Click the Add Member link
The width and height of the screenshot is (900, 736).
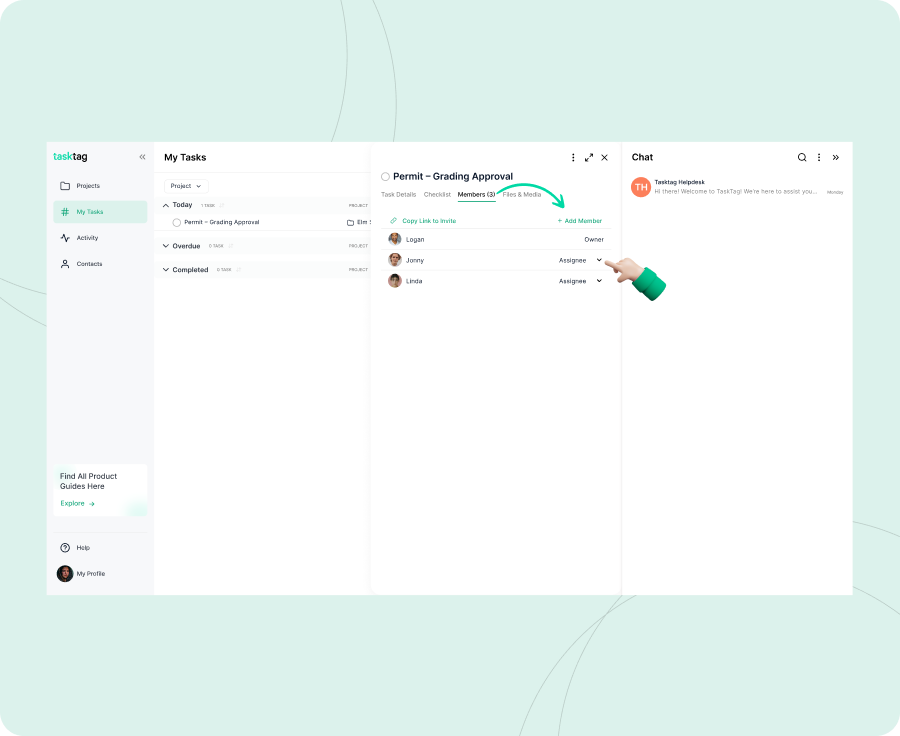pyautogui.click(x=579, y=220)
